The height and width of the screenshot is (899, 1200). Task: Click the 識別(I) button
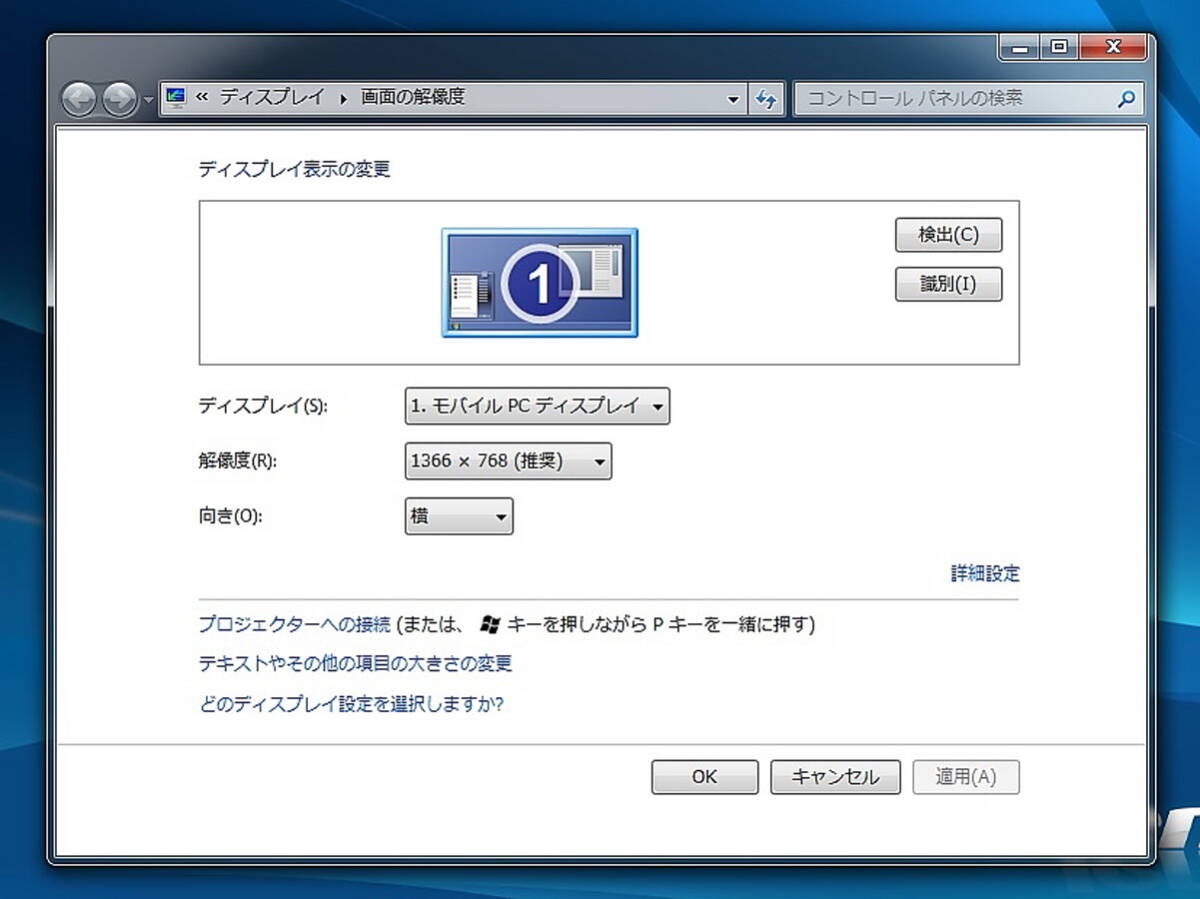coord(948,284)
